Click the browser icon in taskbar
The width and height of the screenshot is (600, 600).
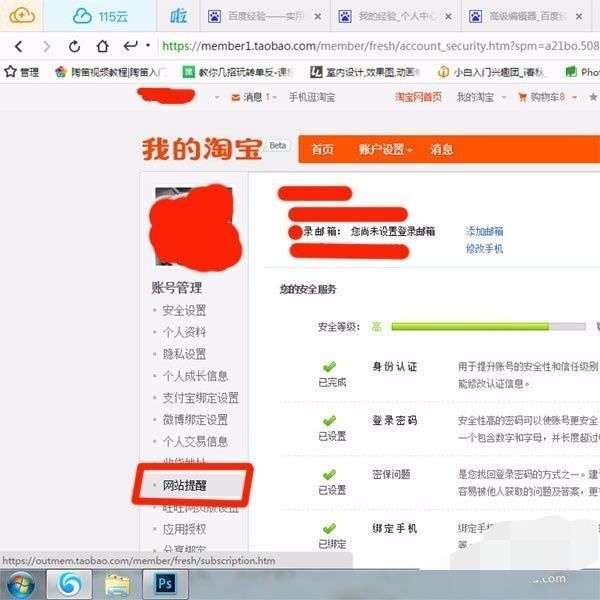coord(69,584)
